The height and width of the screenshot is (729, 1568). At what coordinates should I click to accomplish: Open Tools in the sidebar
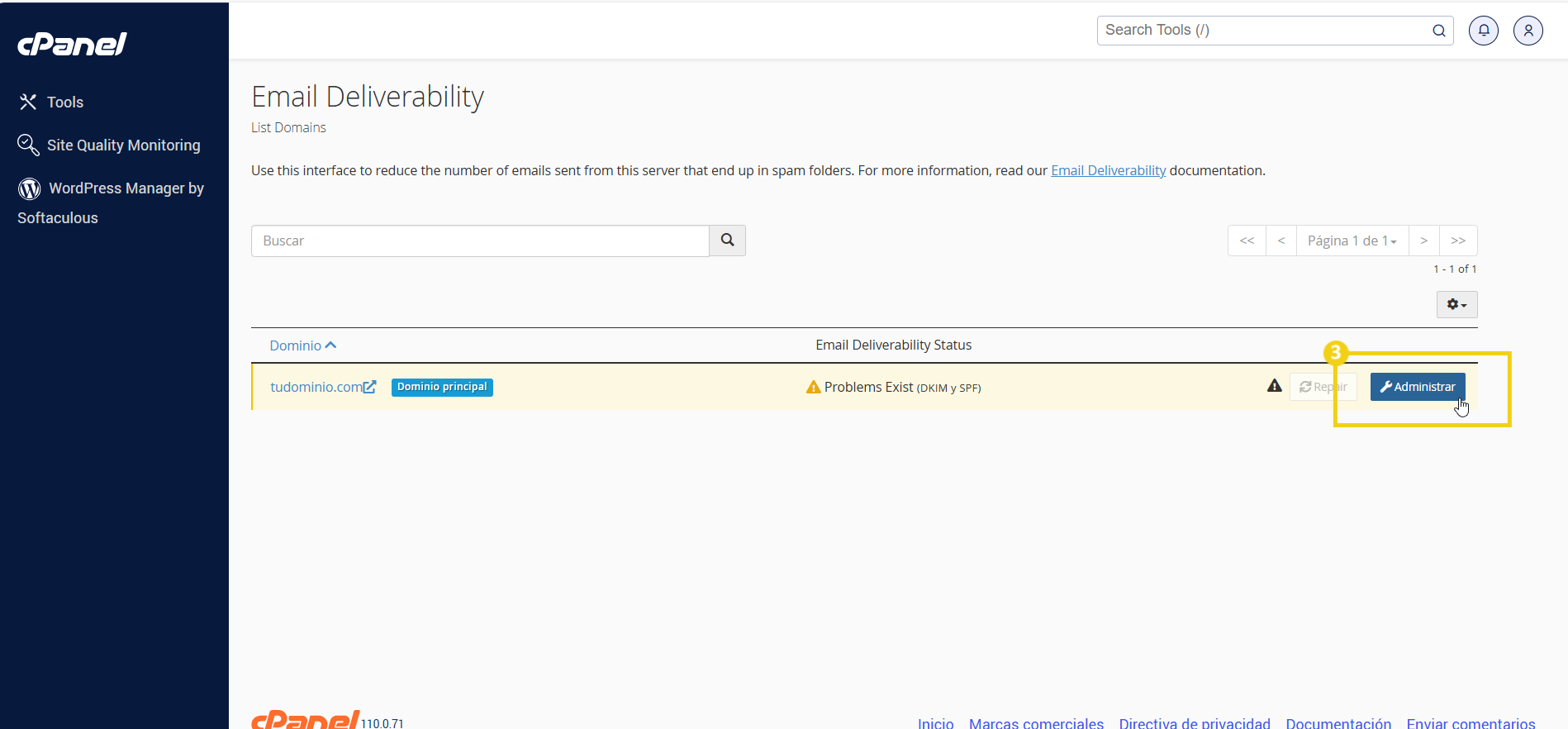pyautogui.click(x=64, y=102)
